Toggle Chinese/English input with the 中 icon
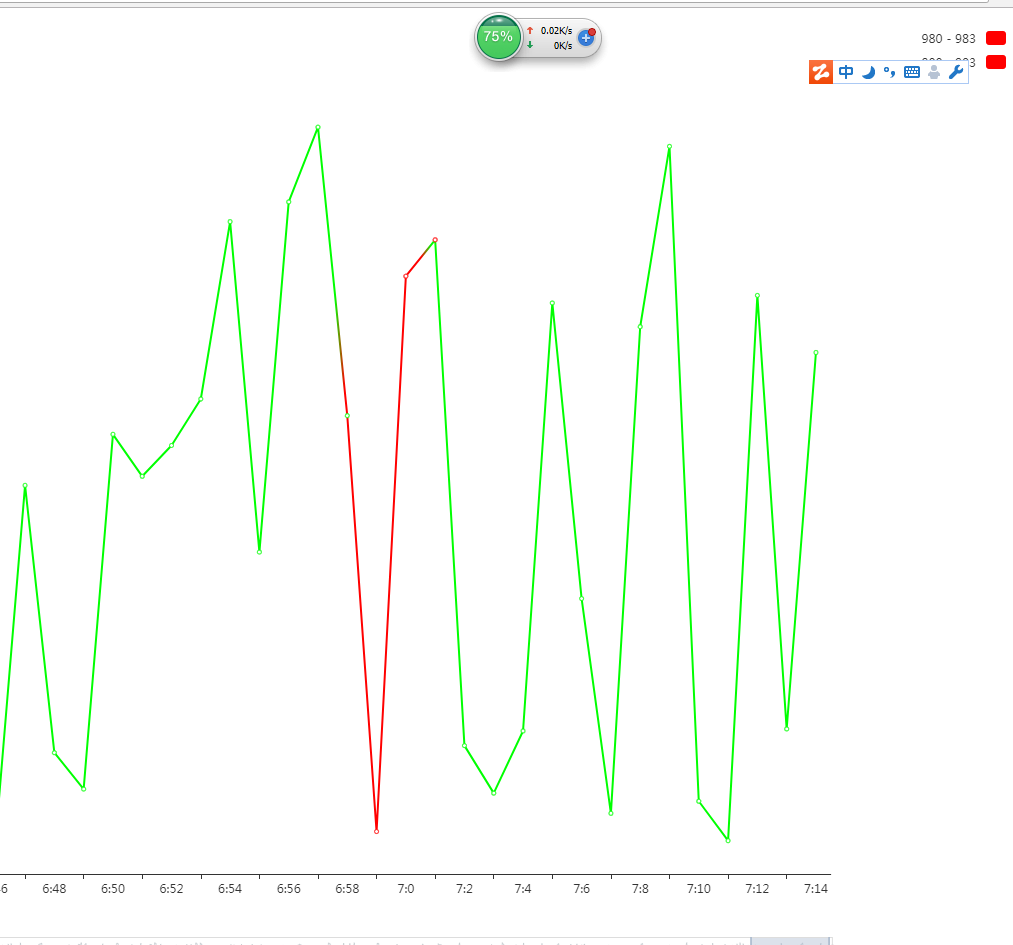The width and height of the screenshot is (1013, 945). click(846, 72)
